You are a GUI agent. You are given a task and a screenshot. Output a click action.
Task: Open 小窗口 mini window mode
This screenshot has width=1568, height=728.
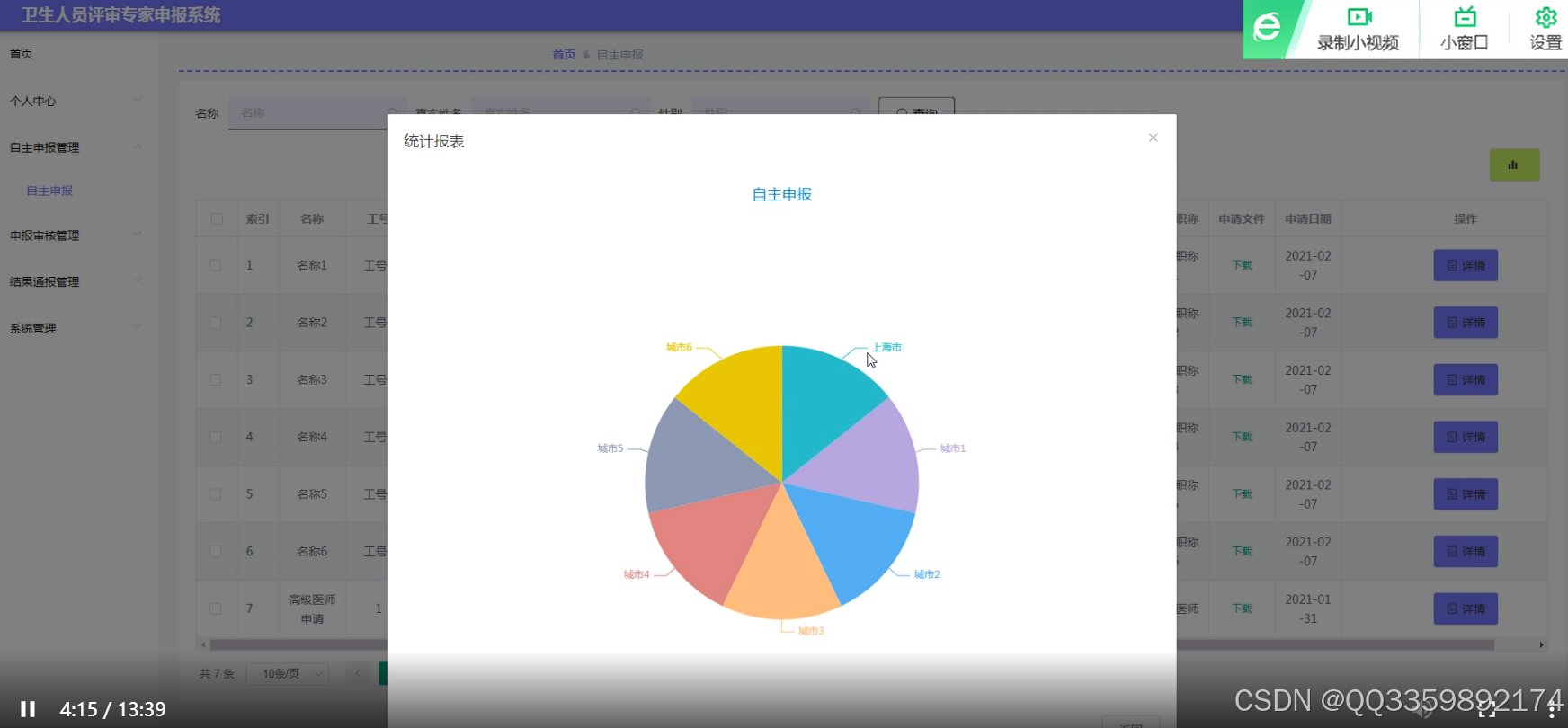click(1465, 29)
